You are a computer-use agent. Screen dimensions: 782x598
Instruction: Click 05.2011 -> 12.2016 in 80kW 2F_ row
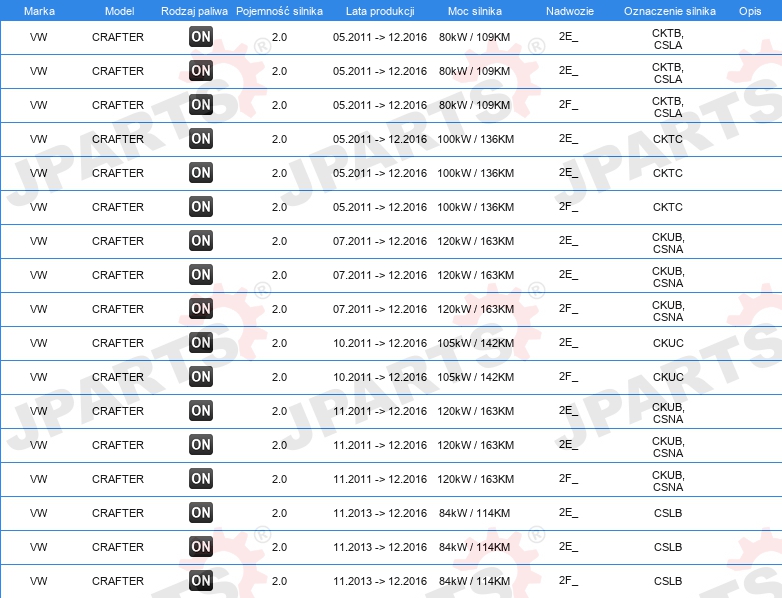coord(380,105)
